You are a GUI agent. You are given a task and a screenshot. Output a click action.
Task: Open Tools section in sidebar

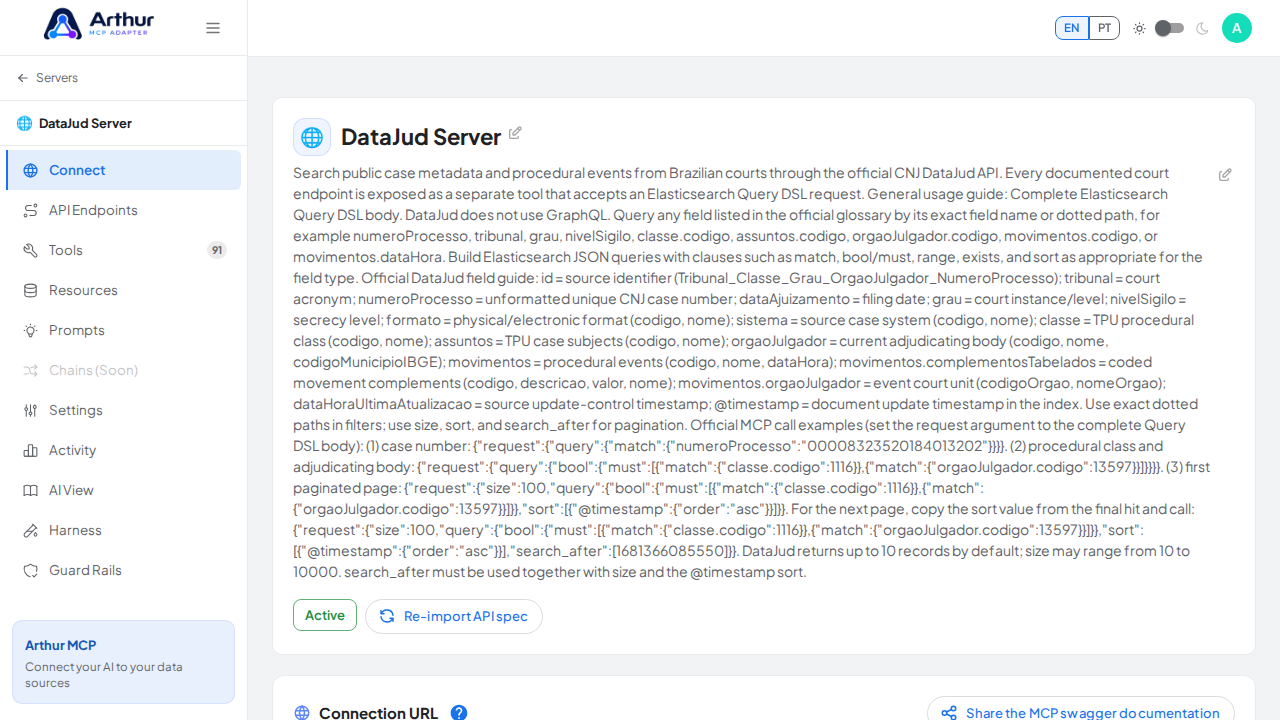point(123,250)
